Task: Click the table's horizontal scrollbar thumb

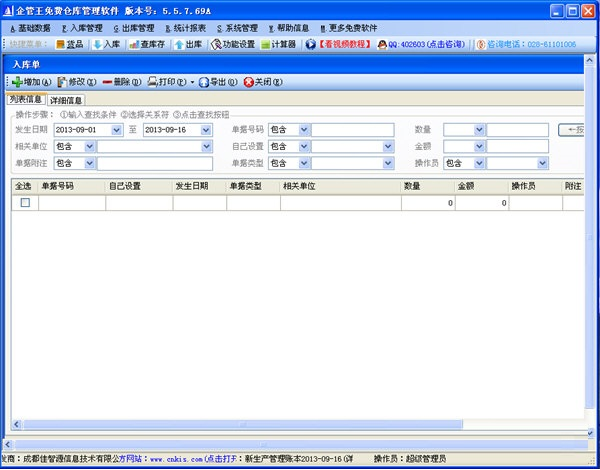Action: 243,424
